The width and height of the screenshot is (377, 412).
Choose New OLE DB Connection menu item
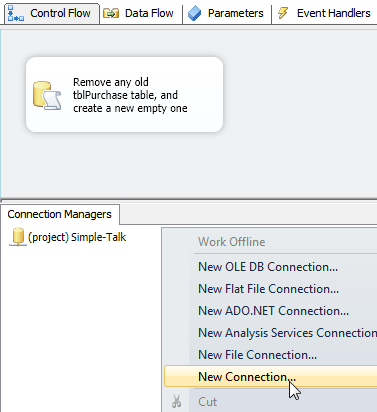click(270, 267)
